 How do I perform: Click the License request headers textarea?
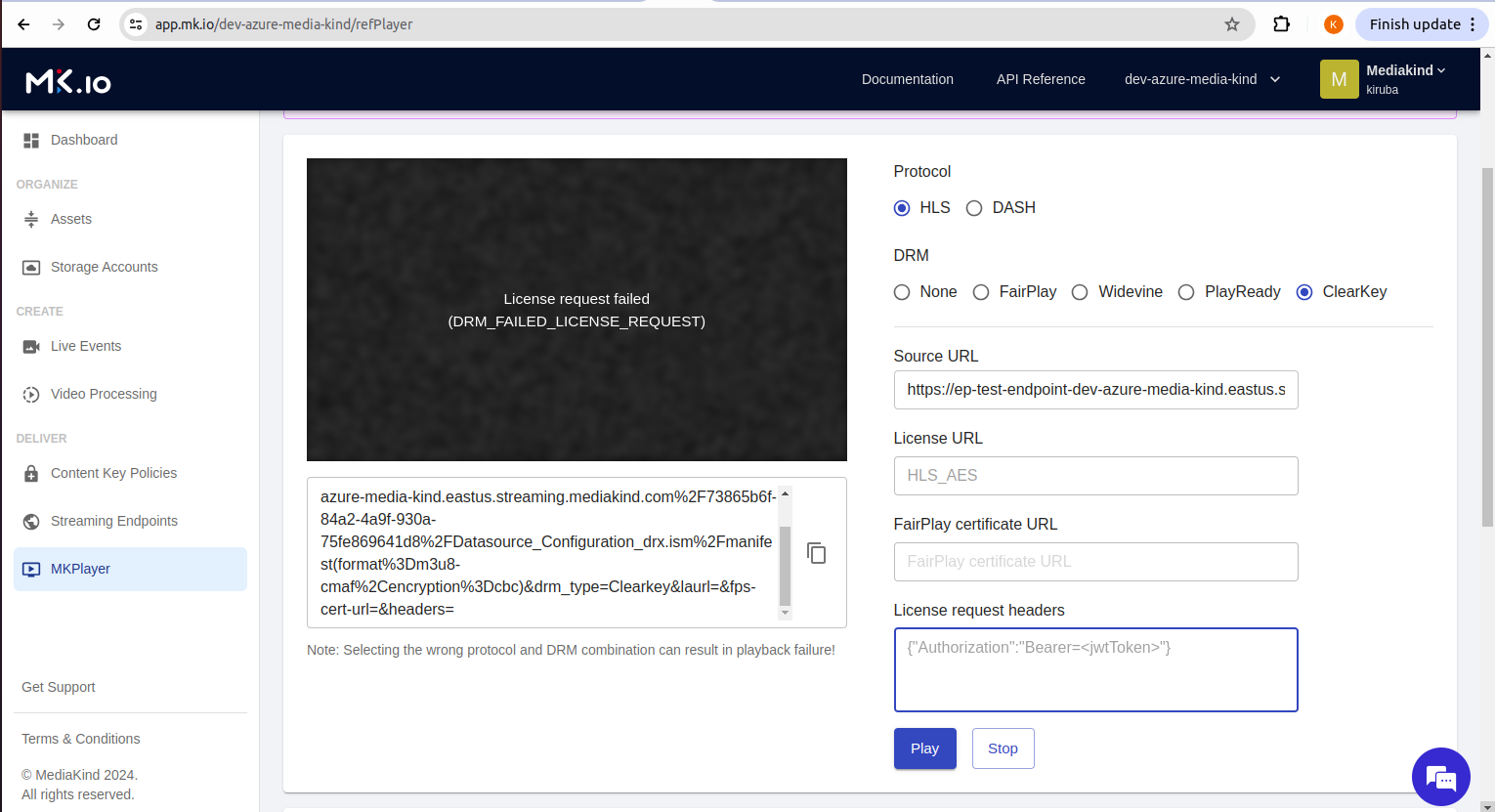point(1096,670)
